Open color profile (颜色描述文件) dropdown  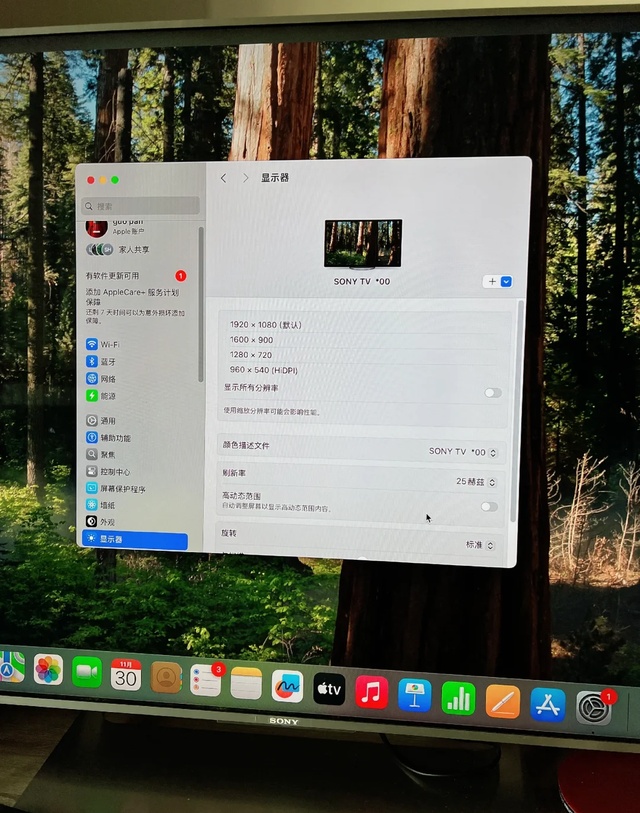pos(463,452)
